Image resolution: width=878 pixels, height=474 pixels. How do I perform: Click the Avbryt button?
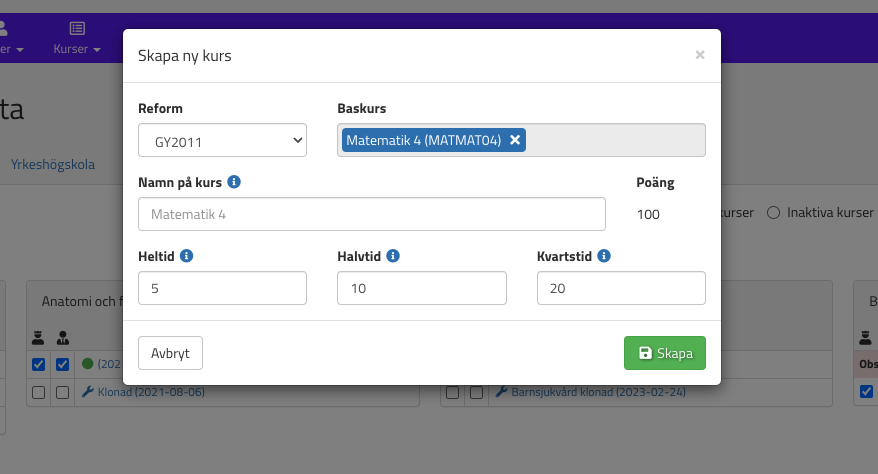[170, 353]
